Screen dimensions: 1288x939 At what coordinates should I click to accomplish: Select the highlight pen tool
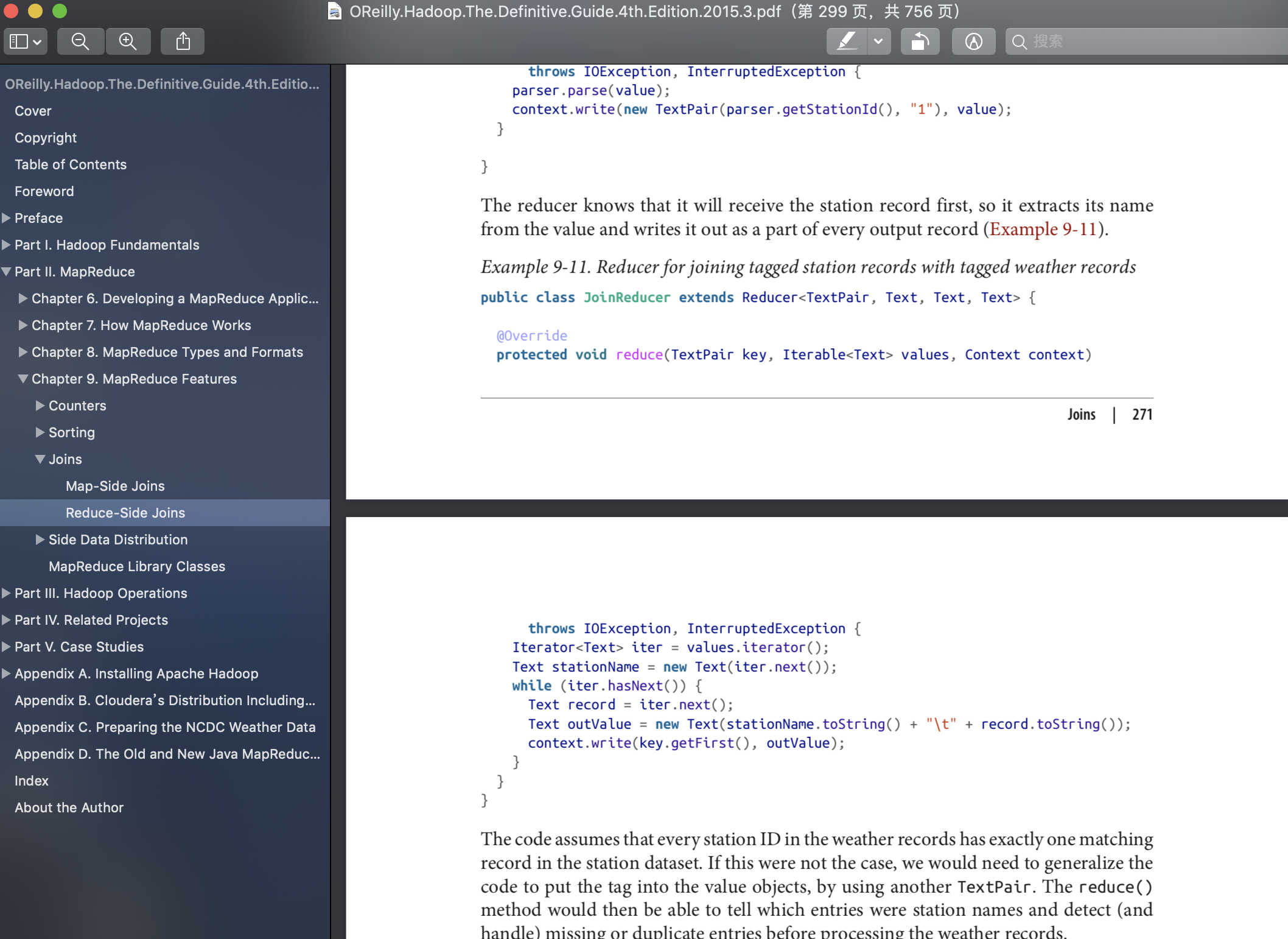click(847, 41)
